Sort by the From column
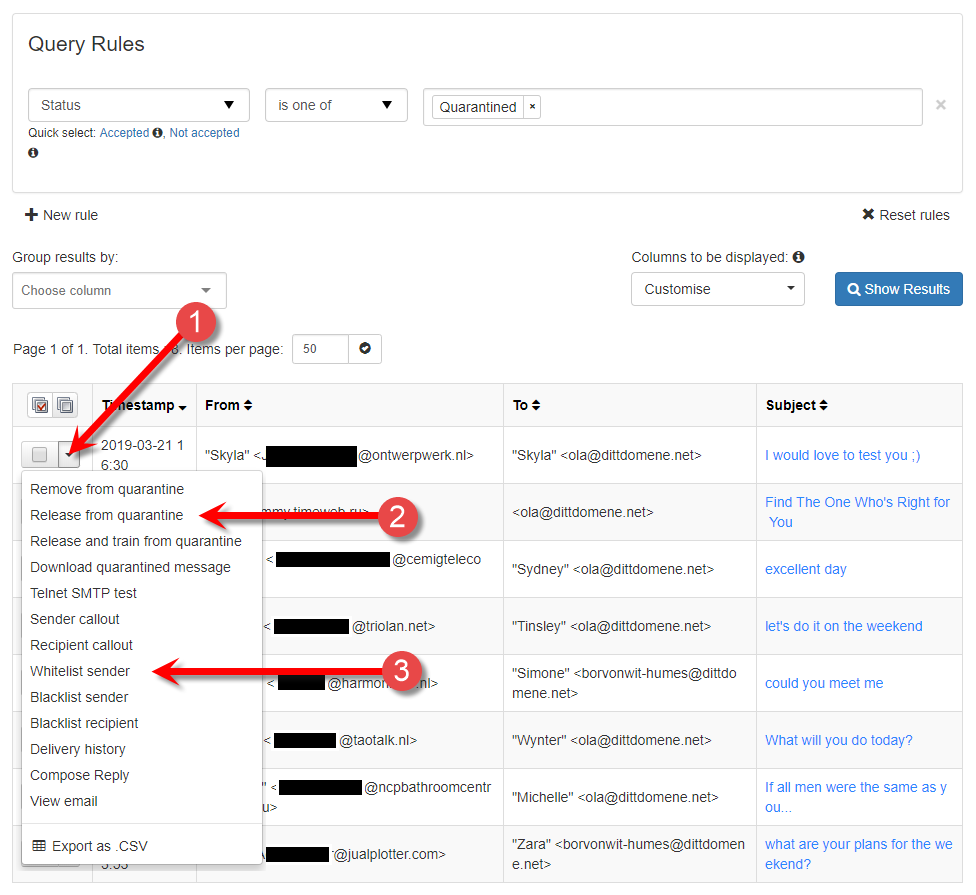Viewport: 976px width, 895px height. [228, 406]
